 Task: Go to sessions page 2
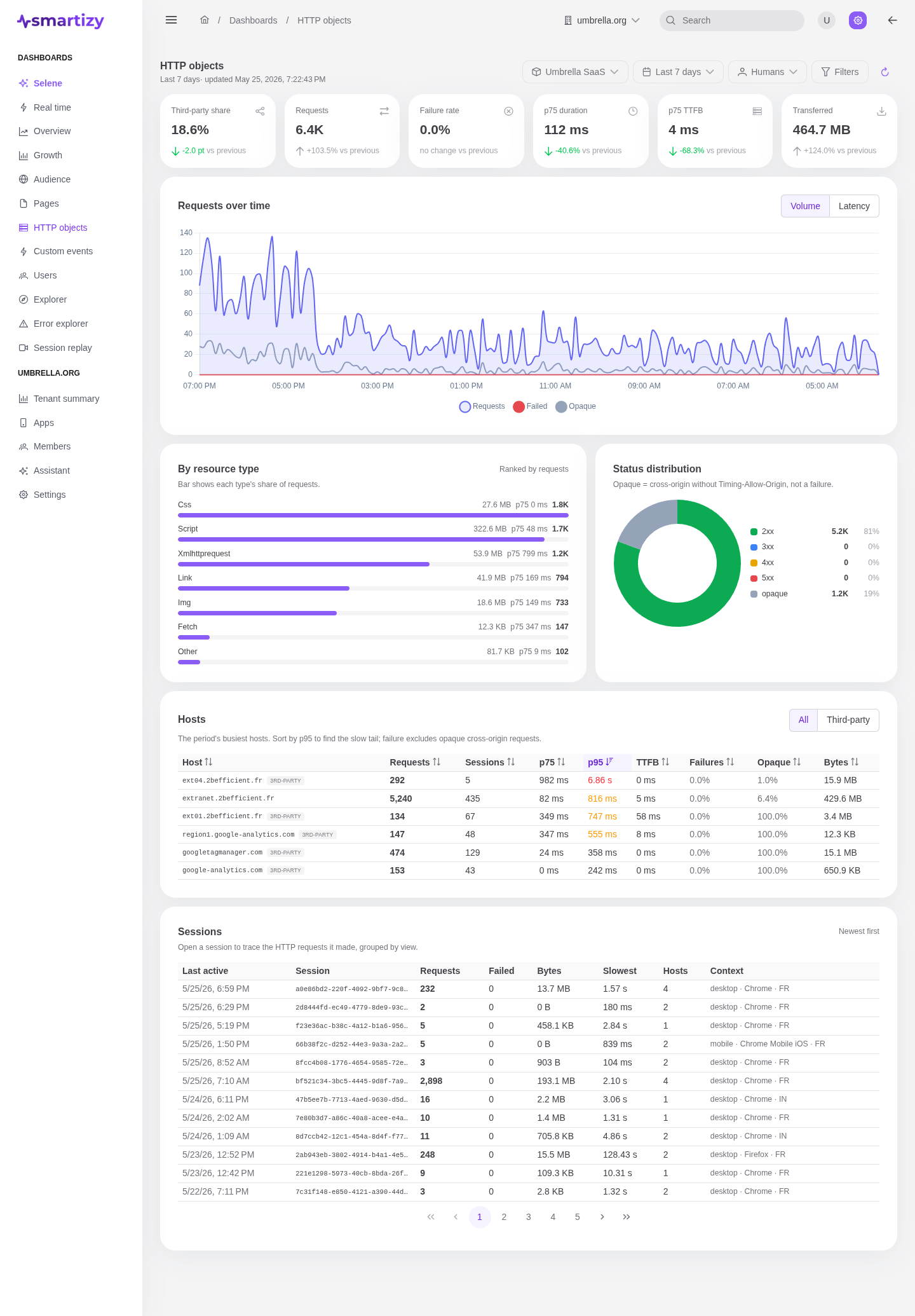[504, 1217]
